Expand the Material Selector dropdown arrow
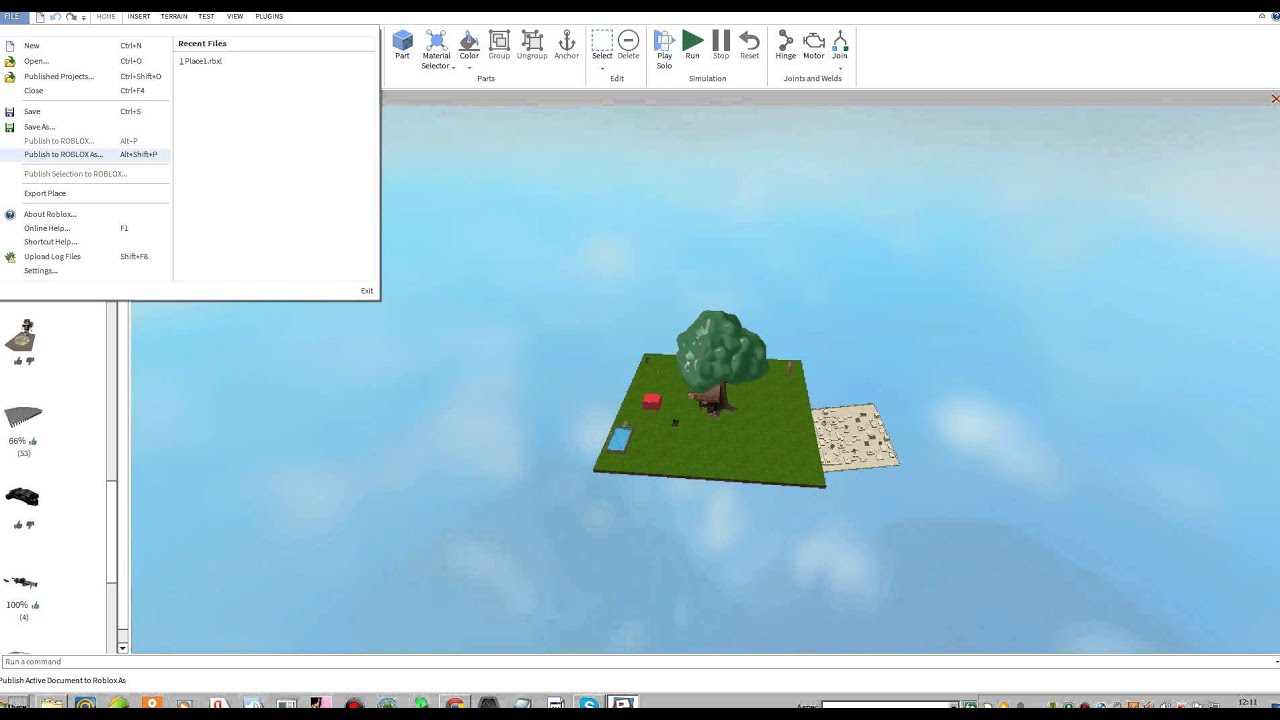This screenshot has width=1280, height=720. click(454, 67)
